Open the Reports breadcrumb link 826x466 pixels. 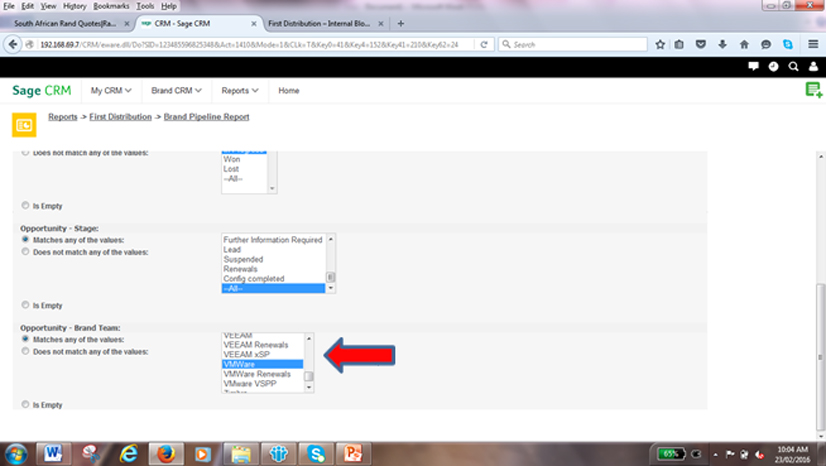tap(63, 117)
